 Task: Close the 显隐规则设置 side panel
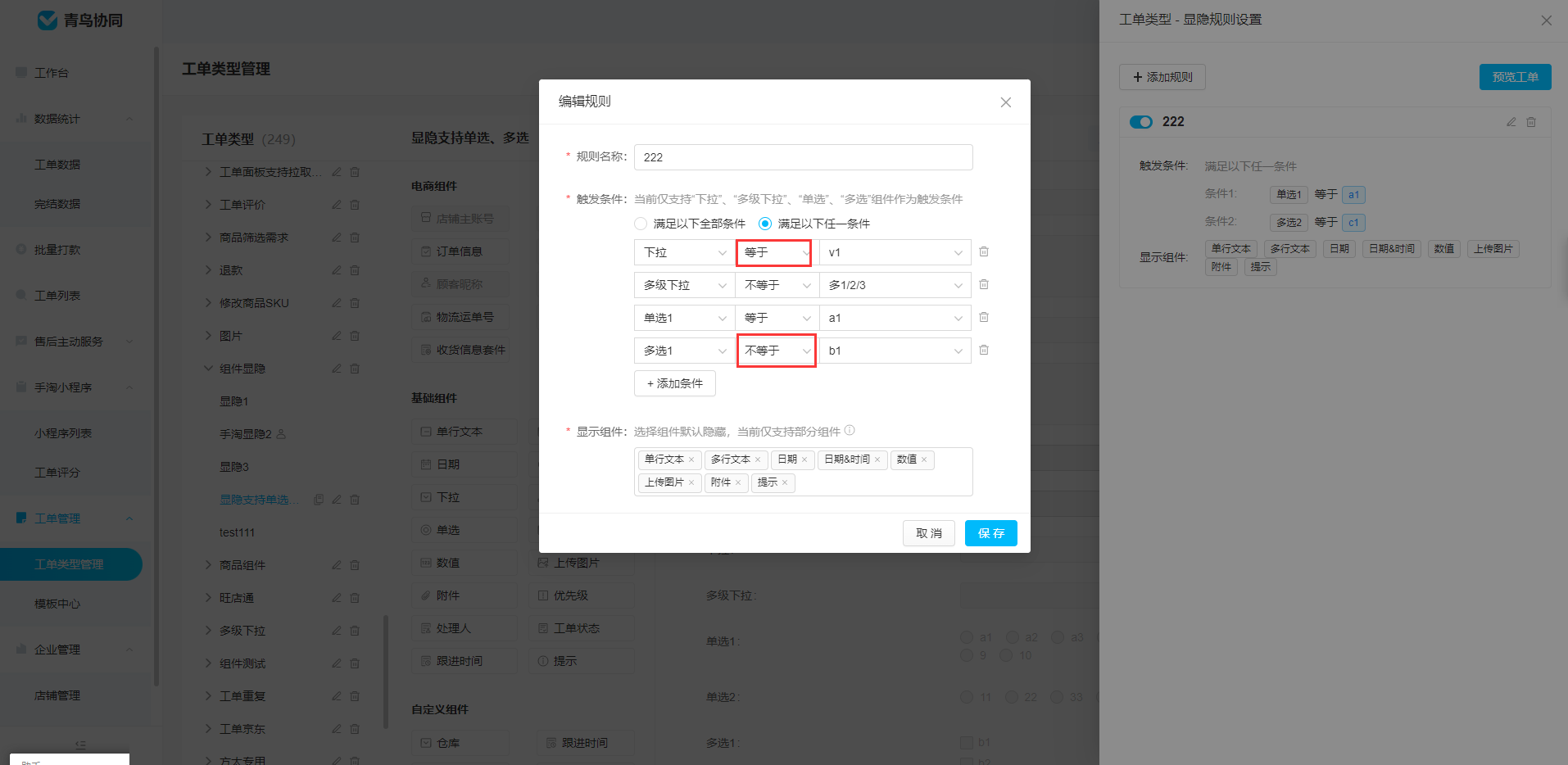[x=1547, y=20]
